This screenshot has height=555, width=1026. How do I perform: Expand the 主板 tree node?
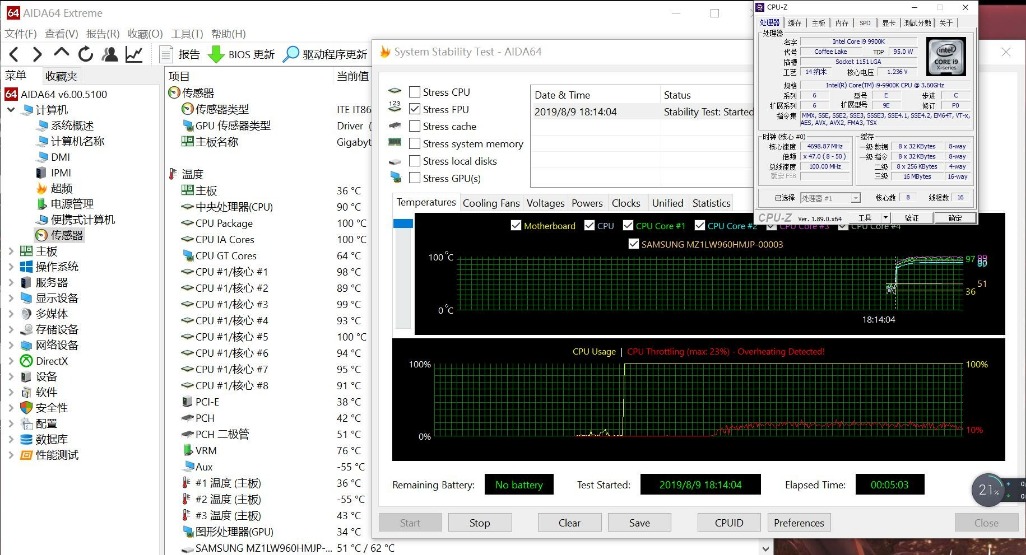[x=10, y=251]
